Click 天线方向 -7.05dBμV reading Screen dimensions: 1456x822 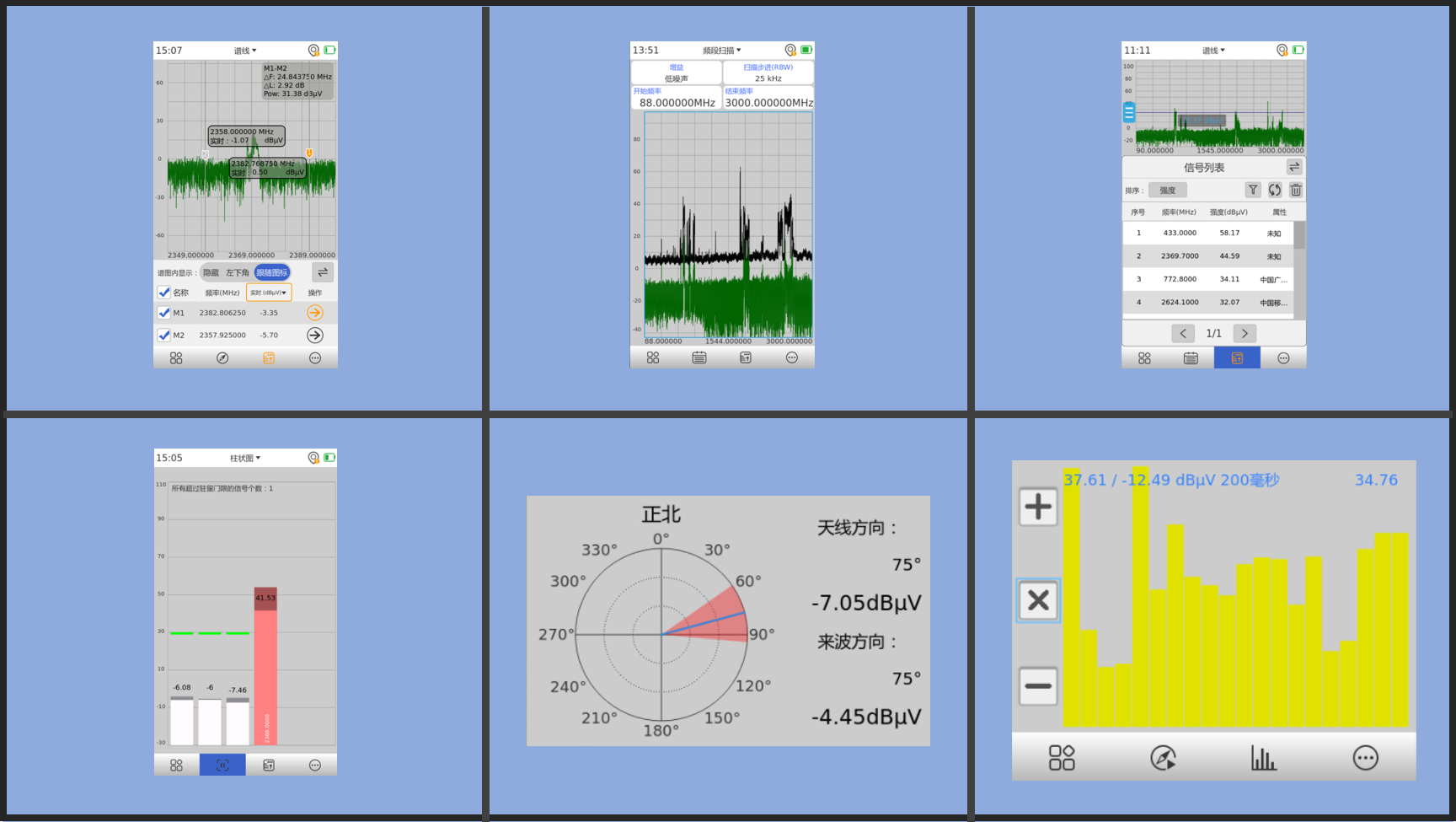pos(866,603)
